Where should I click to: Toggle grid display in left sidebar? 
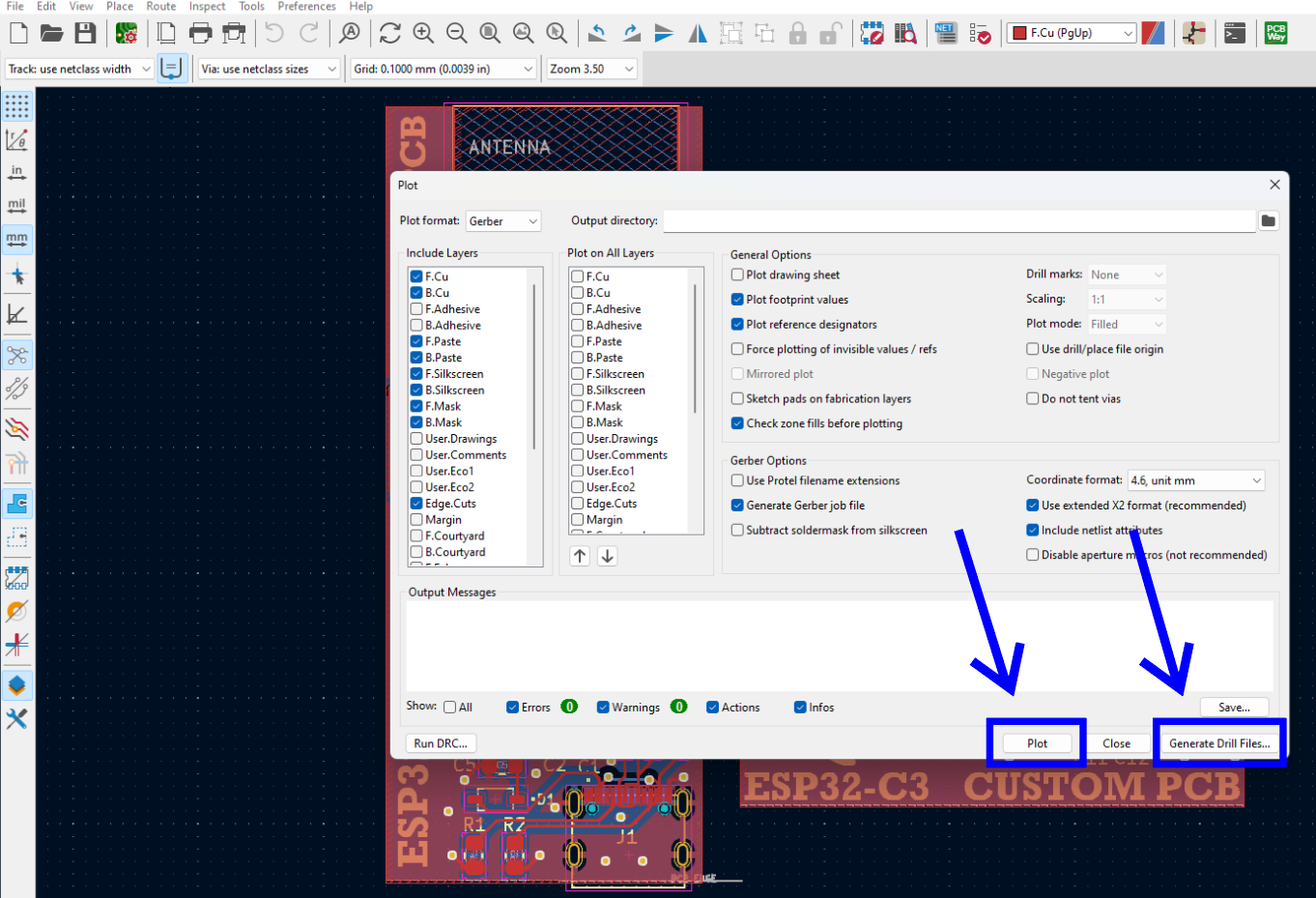(x=17, y=106)
